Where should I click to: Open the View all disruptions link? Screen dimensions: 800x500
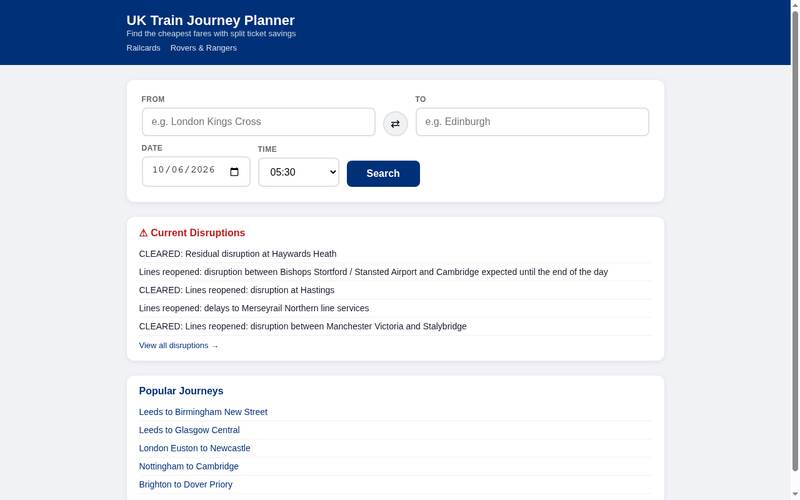tap(179, 345)
